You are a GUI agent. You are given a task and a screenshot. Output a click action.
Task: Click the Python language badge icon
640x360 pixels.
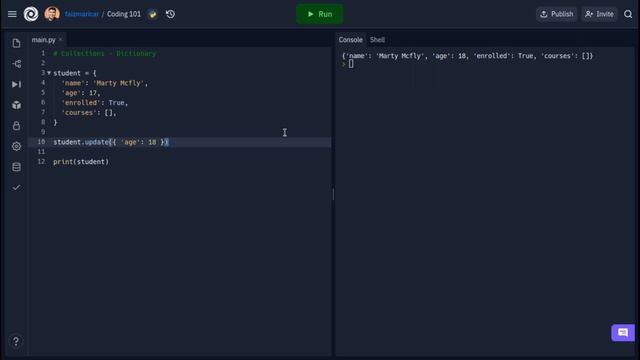[153, 14]
